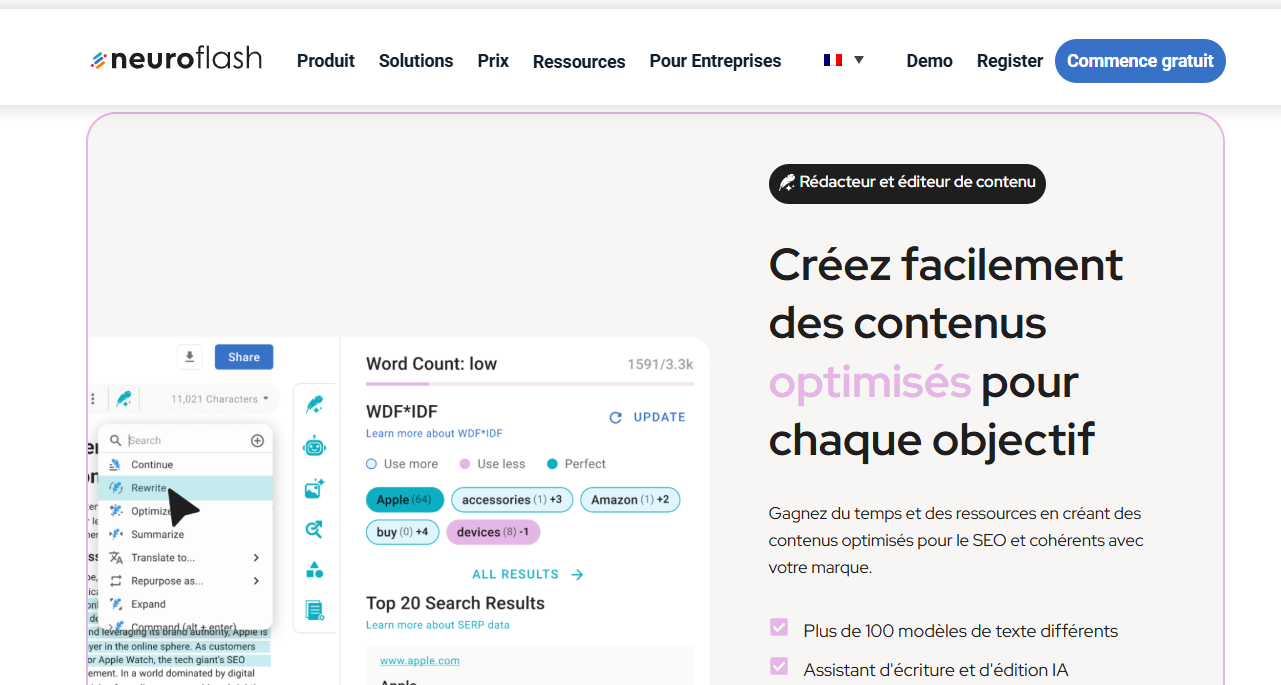Expand the '11,021 Characters' dropdown
Screen dimensions: 1281x685
pos(219,399)
